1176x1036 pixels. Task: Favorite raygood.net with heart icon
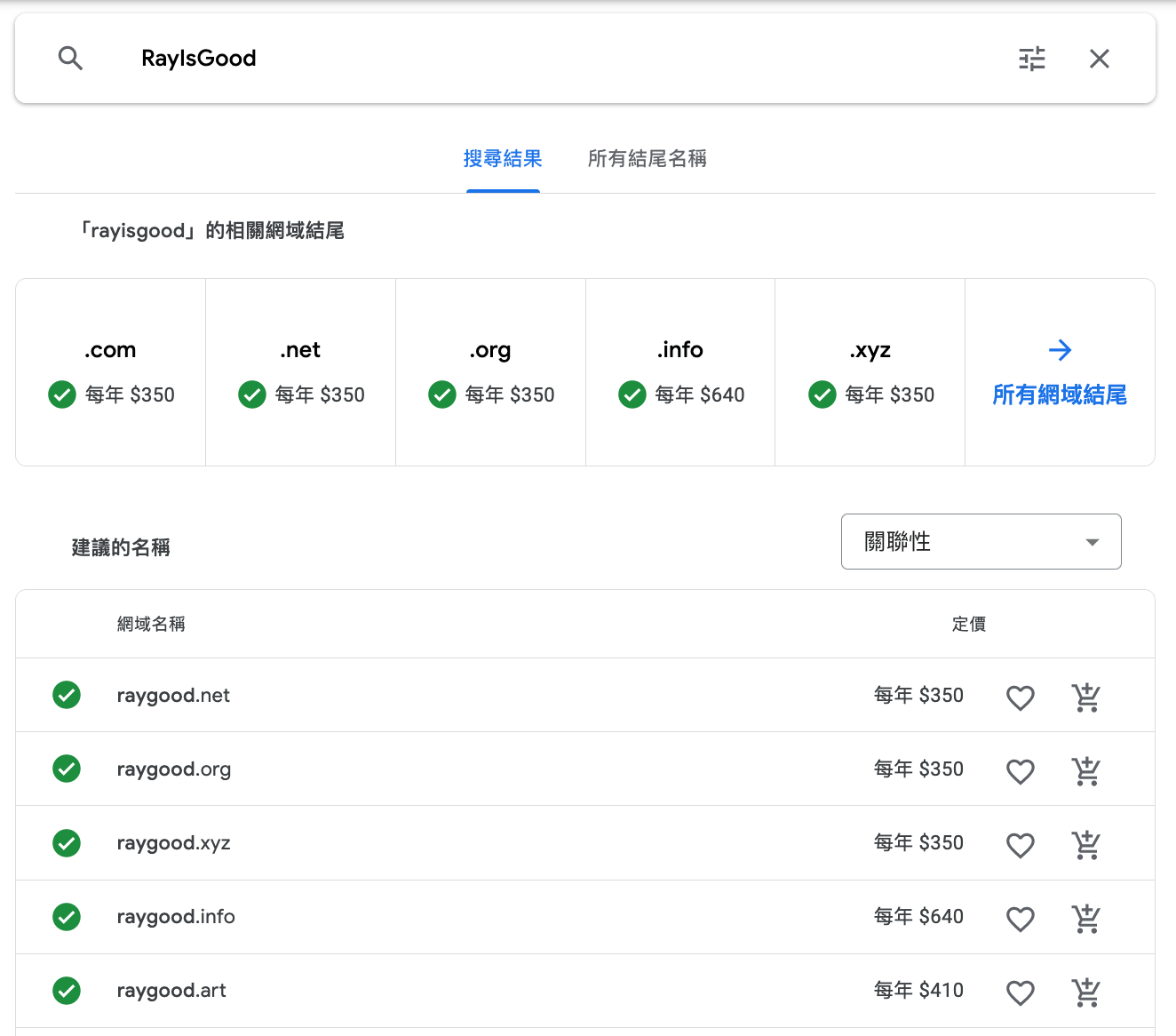(1020, 697)
